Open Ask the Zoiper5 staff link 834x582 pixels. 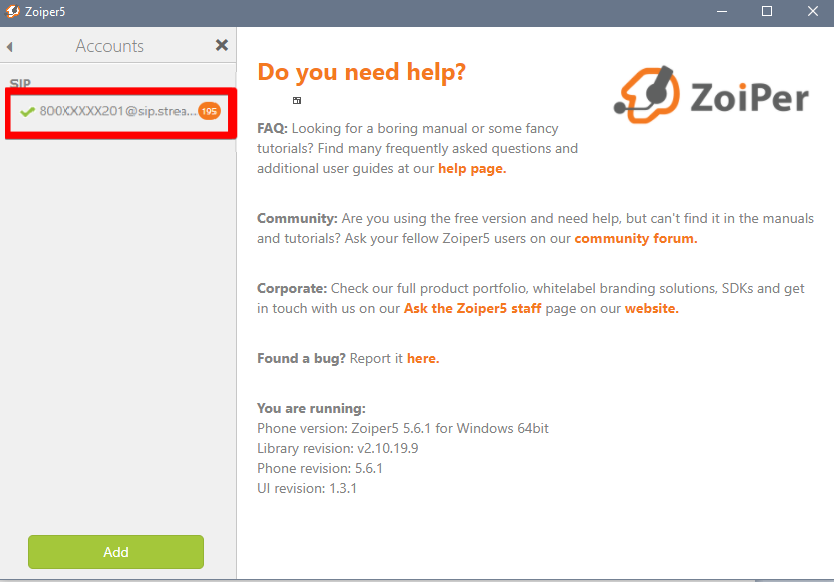[x=472, y=309]
